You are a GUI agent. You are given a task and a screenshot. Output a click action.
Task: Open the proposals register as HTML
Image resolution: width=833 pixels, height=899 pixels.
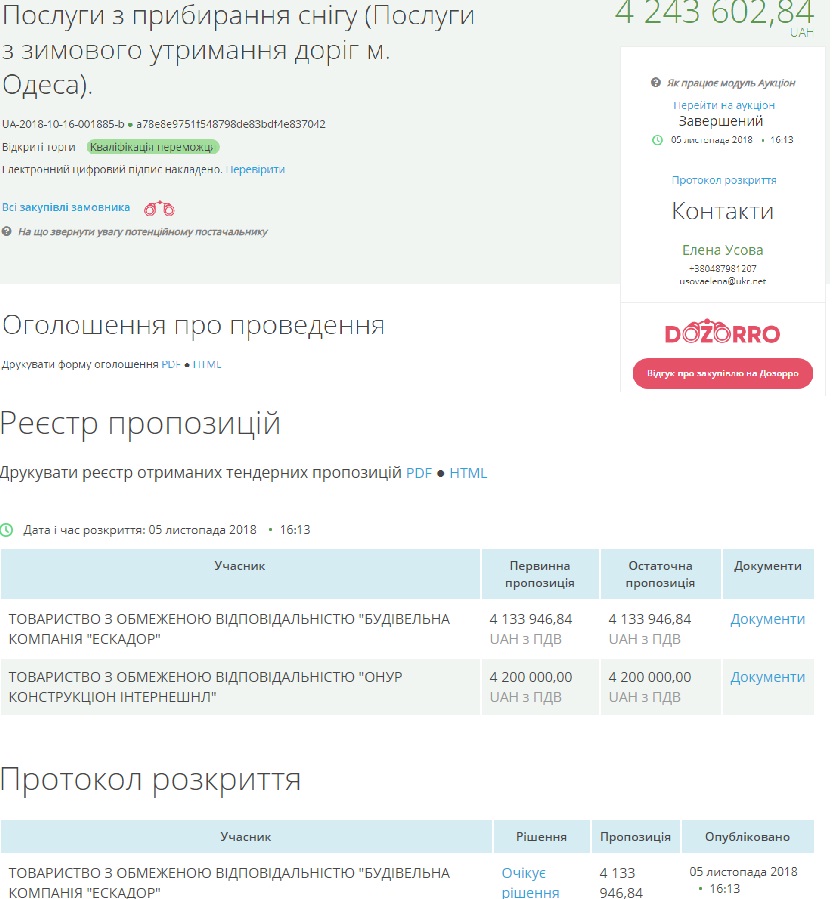coord(468,473)
